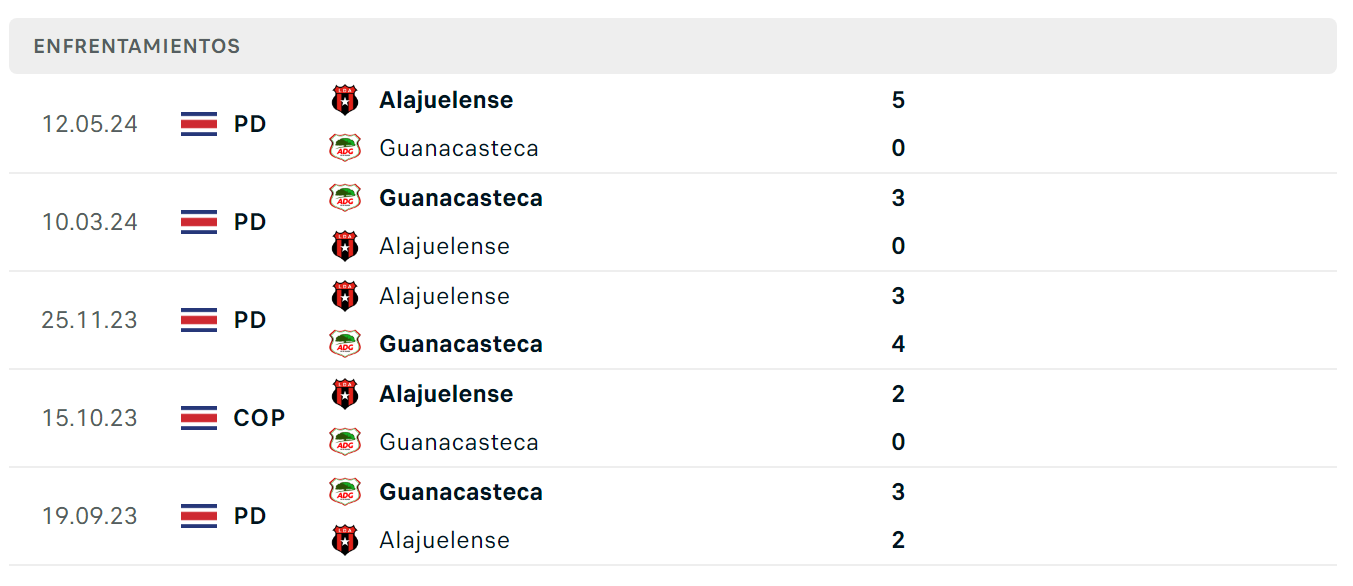Viewport: 1353px width, 586px height.
Task: Click Guanacasteca crest in 19.09.23 match
Action: click(345, 492)
